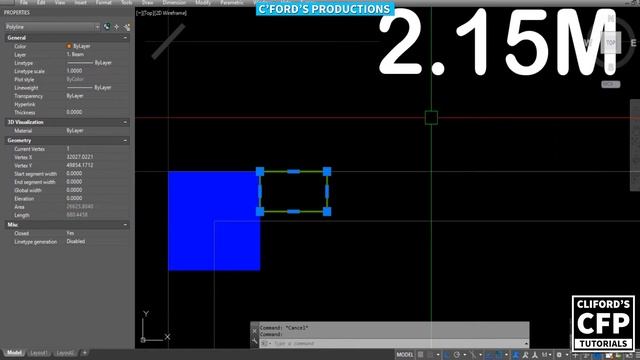Viewport: 640px width, 360px height.
Task: Click the Select Objects icon in Properties
Action: [x=117, y=27]
